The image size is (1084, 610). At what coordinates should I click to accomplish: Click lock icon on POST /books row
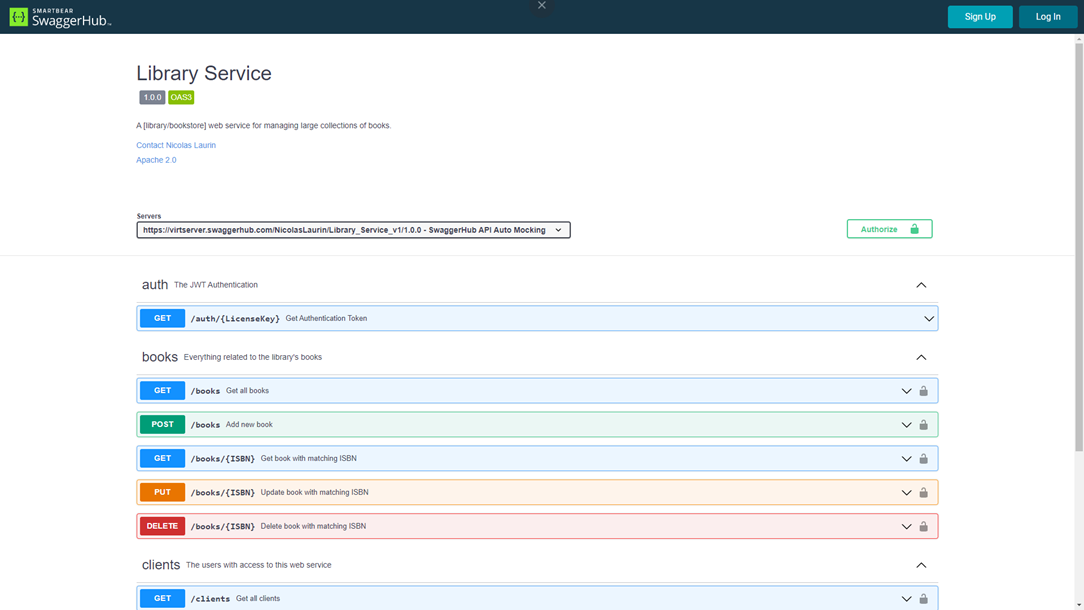[x=924, y=425]
